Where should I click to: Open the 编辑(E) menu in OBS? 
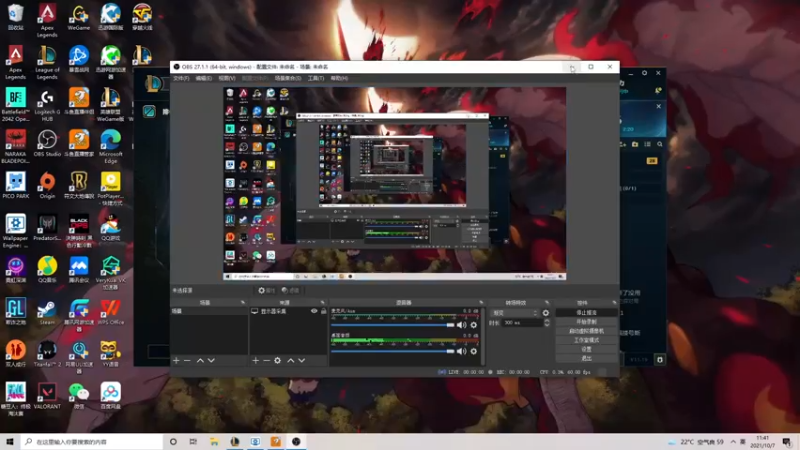pos(204,78)
